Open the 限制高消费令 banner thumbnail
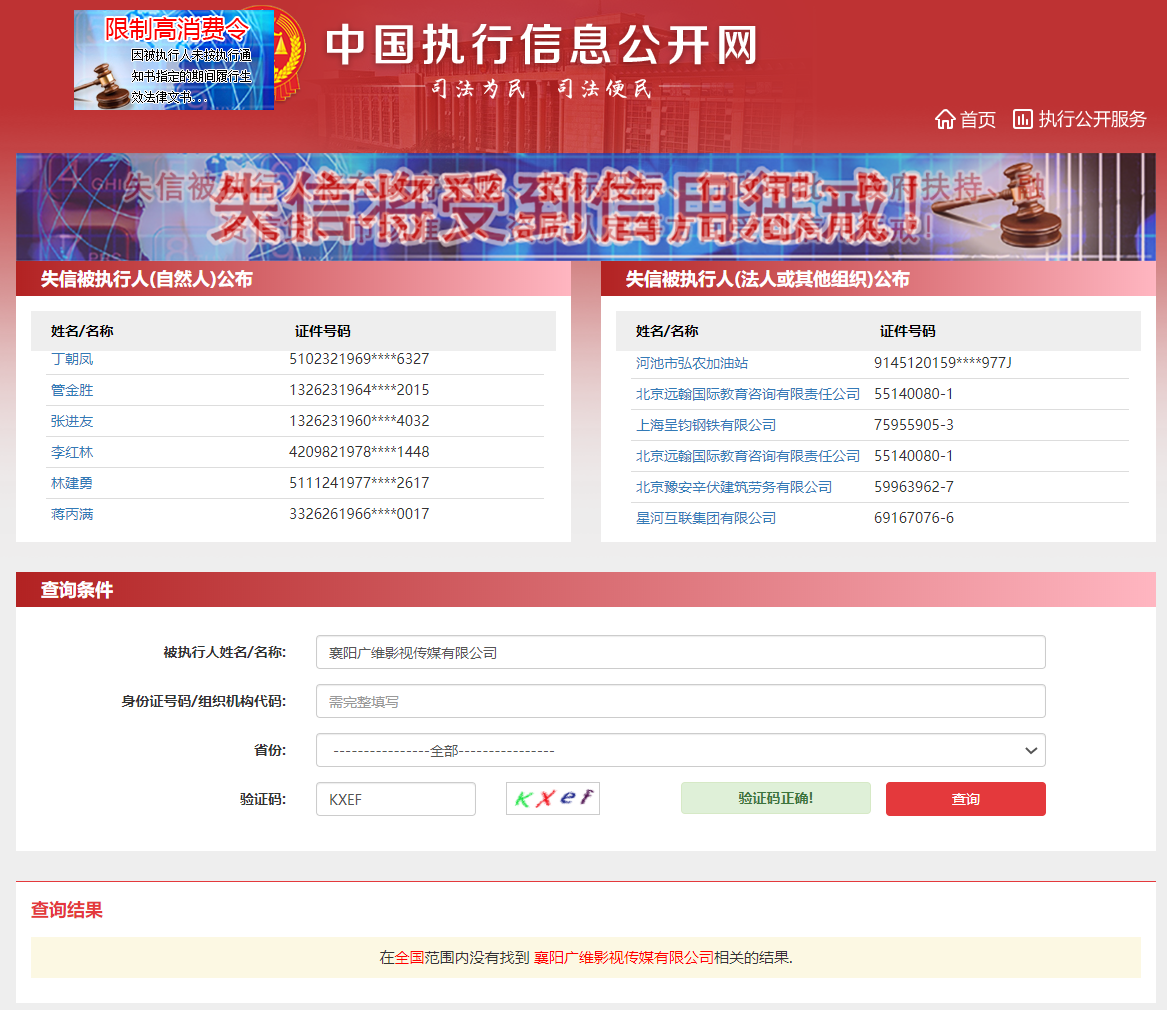Screen dimensions: 1167x1010 click(x=173, y=60)
